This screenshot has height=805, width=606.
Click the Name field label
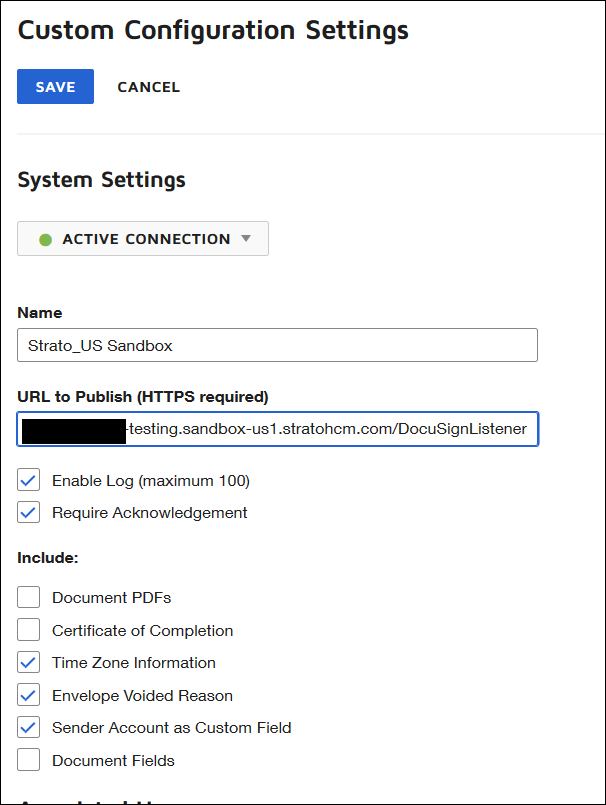40,313
